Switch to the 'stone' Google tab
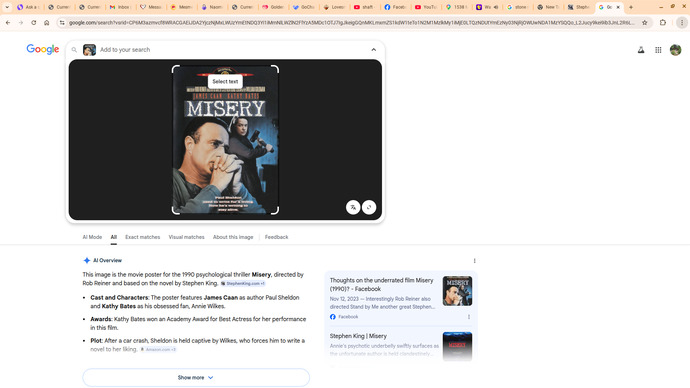 517,7
